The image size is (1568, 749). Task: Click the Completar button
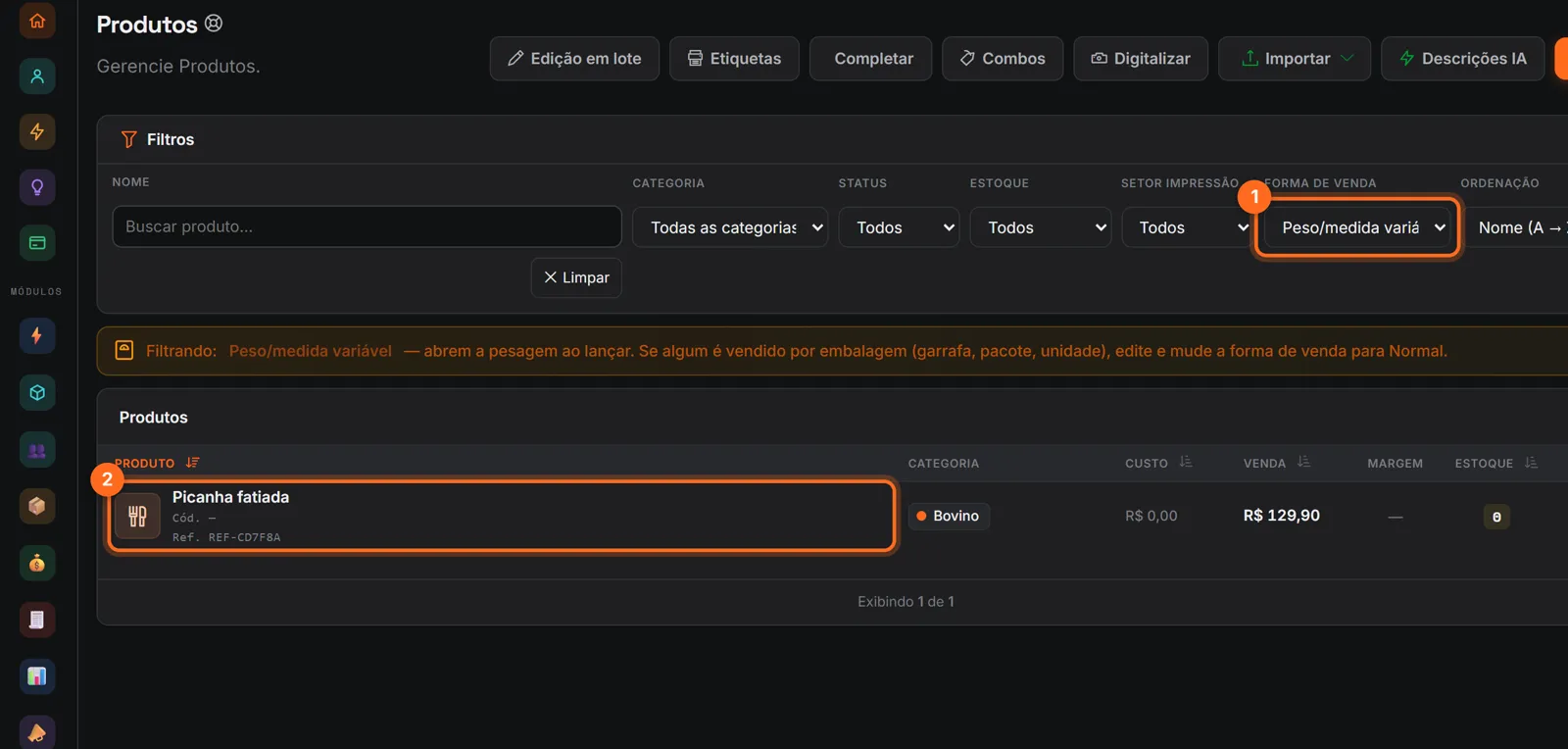(870, 59)
